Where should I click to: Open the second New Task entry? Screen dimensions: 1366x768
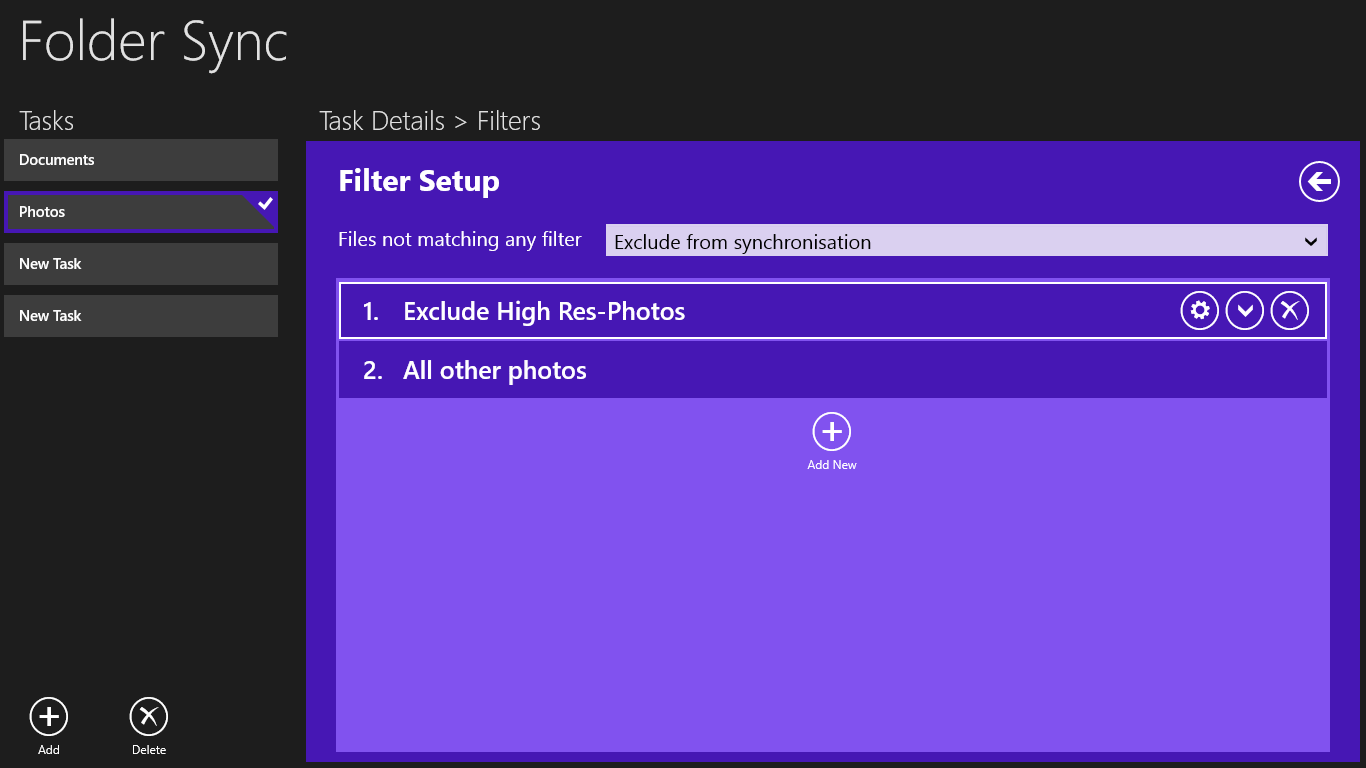click(x=140, y=316)
